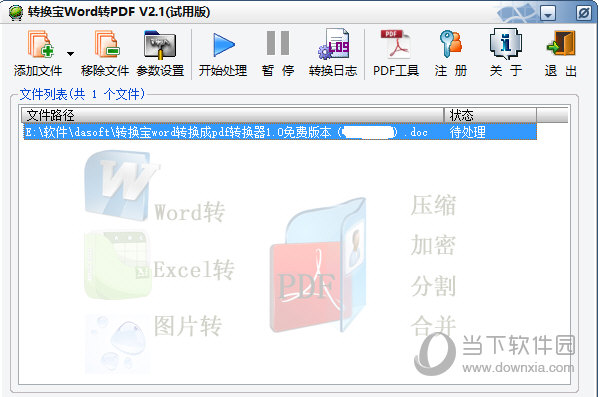Close the 转换宝 window

pos(584,13)
